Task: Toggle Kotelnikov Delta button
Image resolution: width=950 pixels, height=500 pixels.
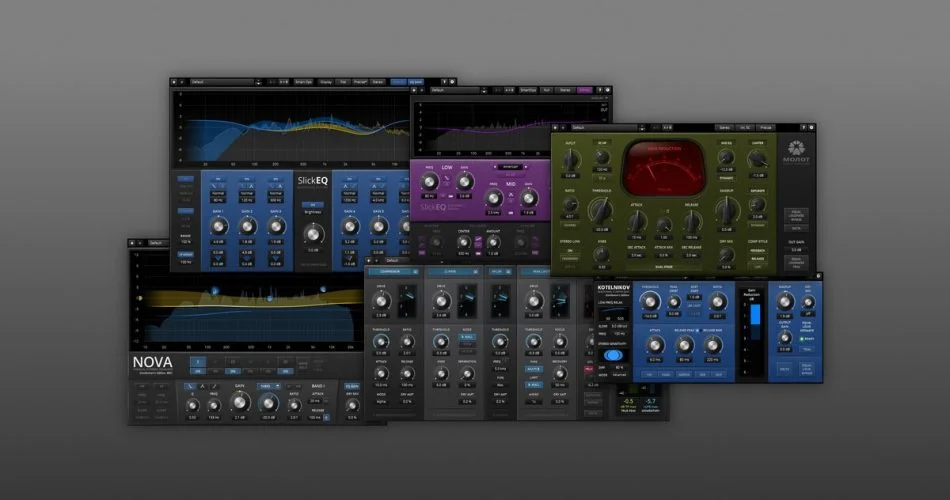Action: point(783,368)
